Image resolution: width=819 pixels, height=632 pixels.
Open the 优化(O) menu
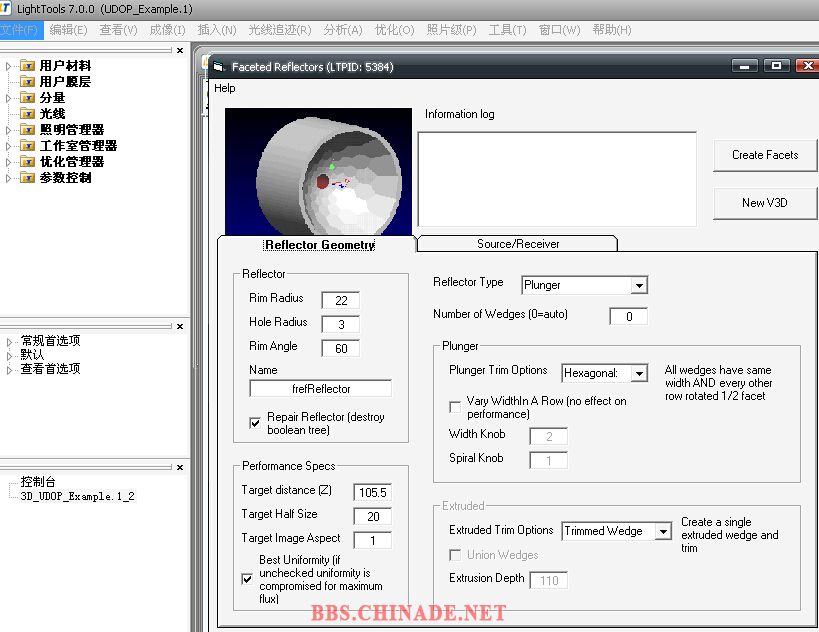(394, 30)
